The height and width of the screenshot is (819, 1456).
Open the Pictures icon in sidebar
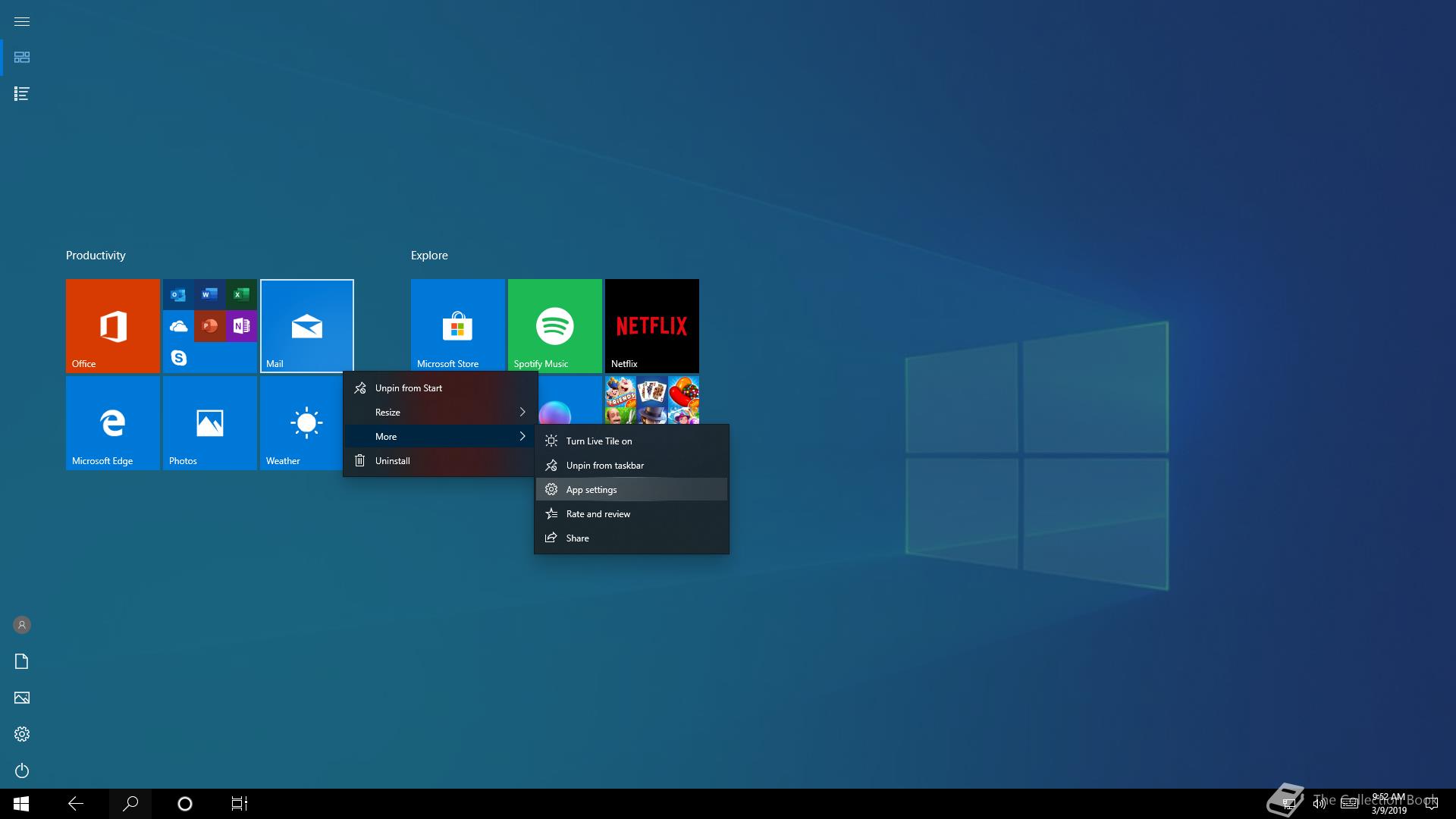22,698
